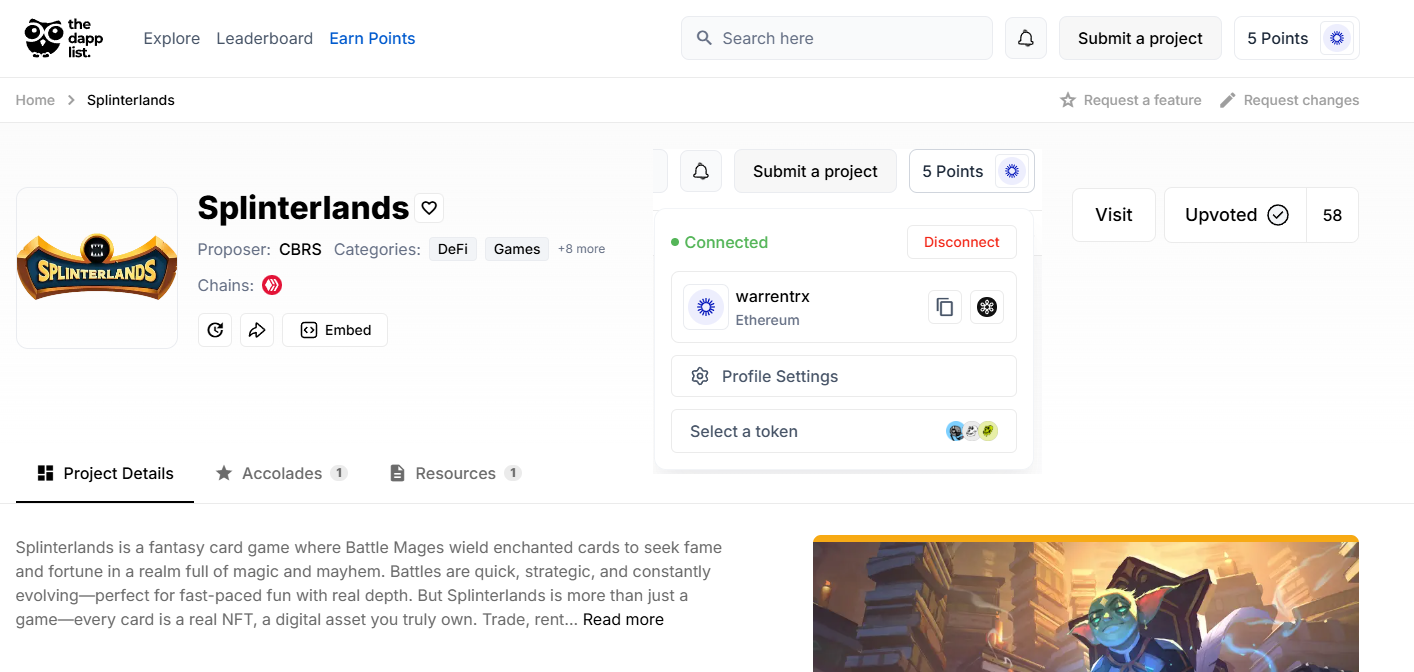This screenshot has width=1414, height=672.
Task: Click the refresh icon beside Embed
Action: (215, 330)
